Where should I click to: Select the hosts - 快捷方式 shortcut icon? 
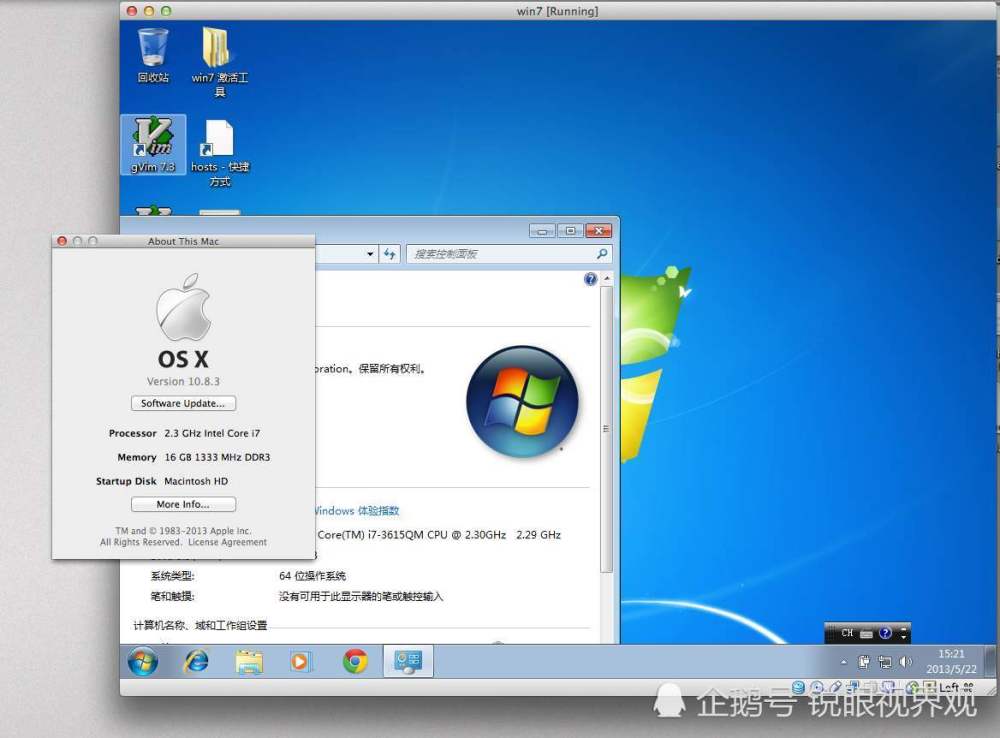[219, 153]
